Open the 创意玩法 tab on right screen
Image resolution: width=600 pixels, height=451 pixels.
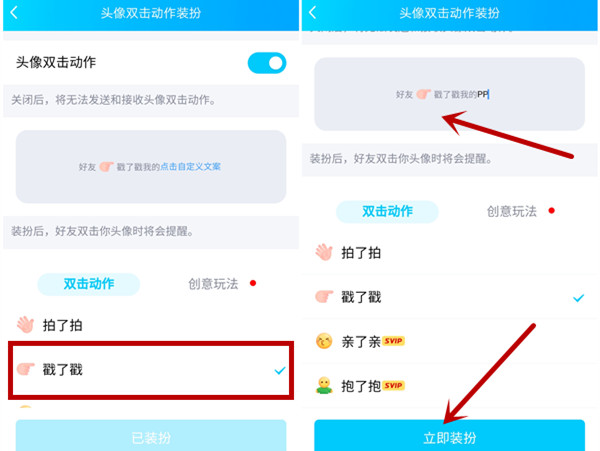coord(512,211)
